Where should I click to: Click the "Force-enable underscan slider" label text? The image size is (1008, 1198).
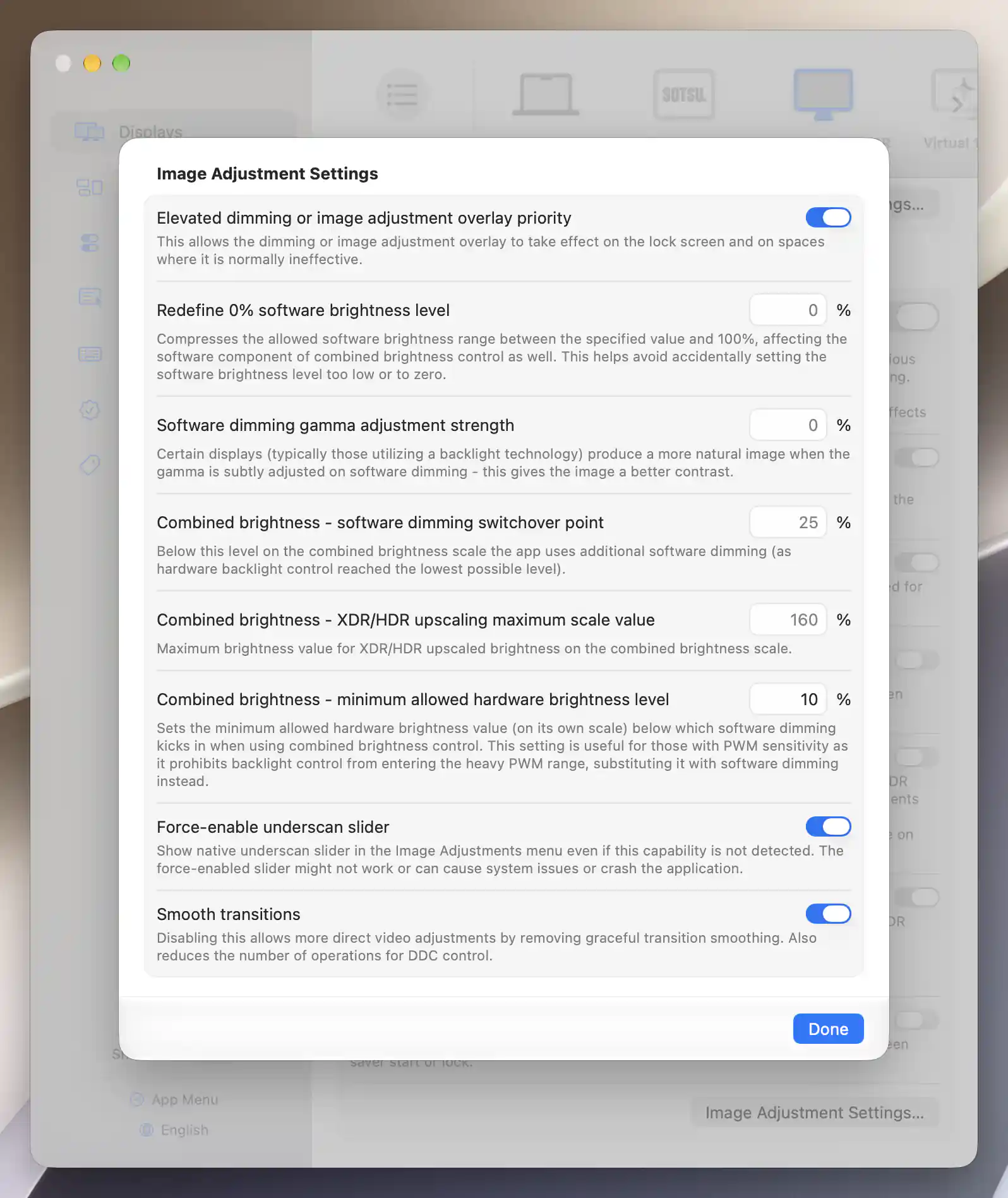pos(273,827)
